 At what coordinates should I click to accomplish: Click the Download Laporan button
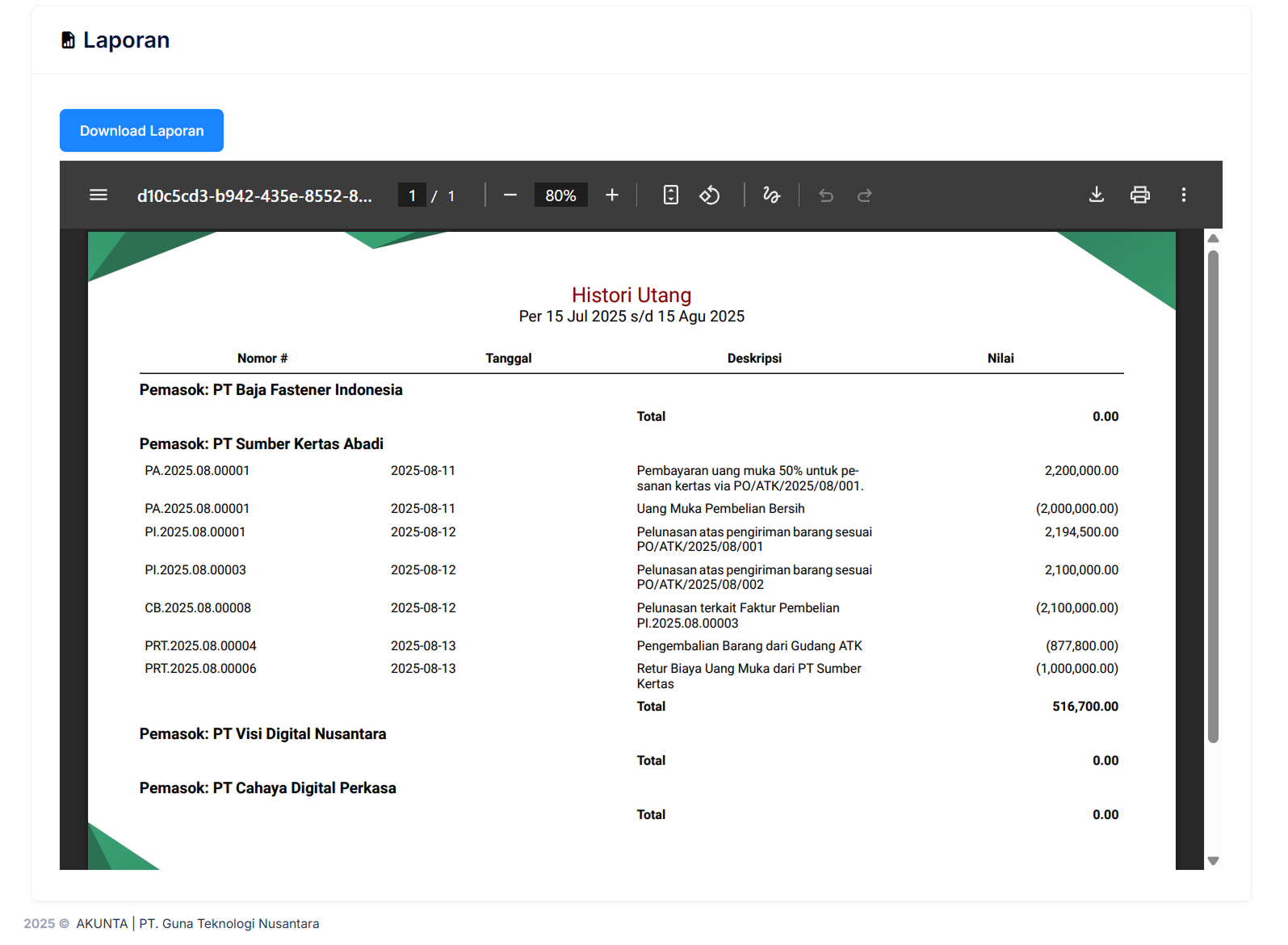[141, 131]
